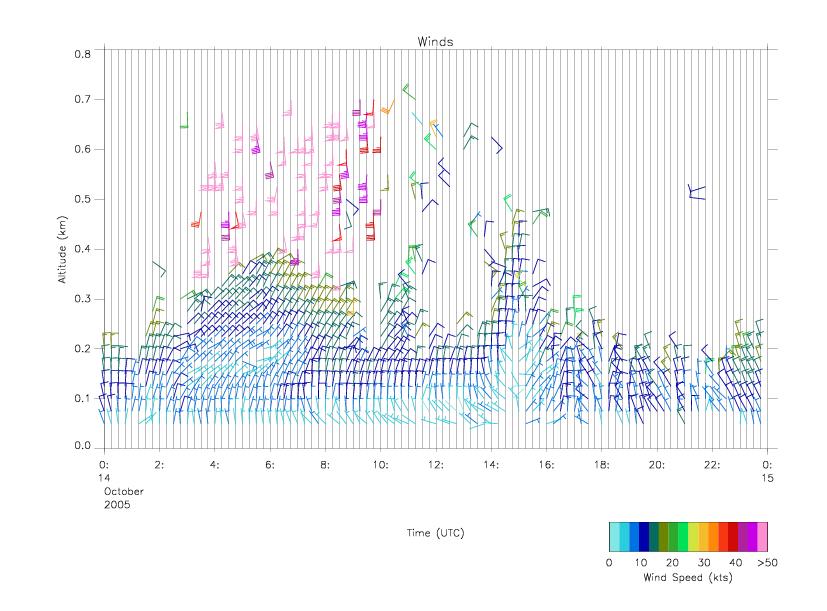Screen dimensions: 827x611
Task: Select the 'Wind Speed (kts)' legend caption
Action: pos(688,577)
